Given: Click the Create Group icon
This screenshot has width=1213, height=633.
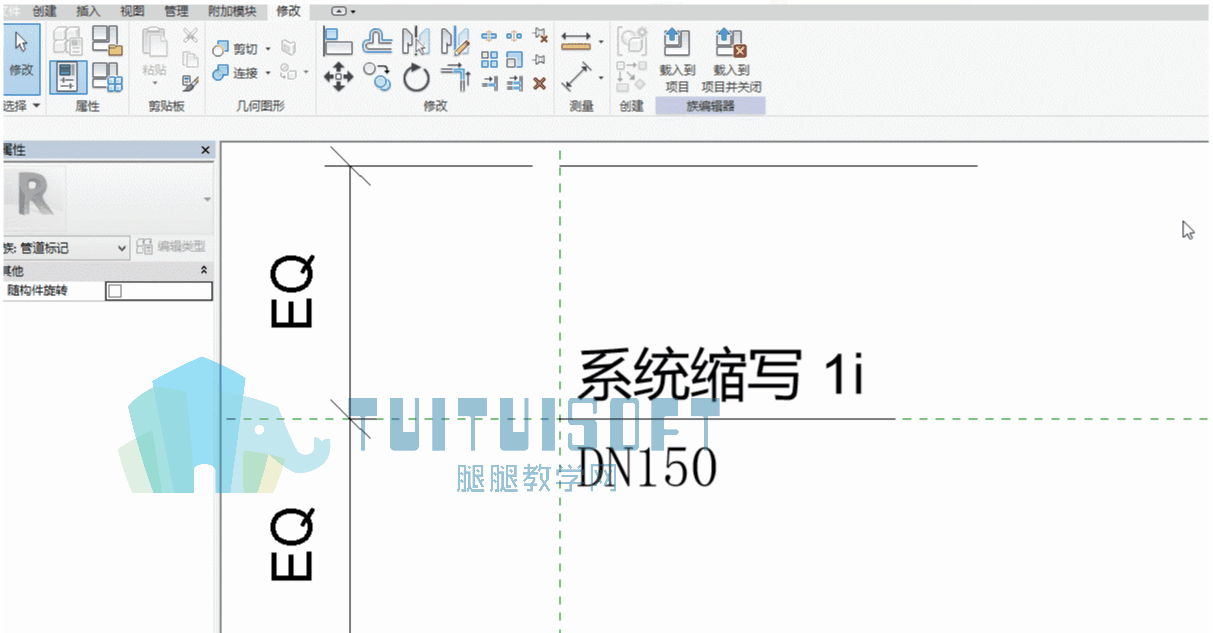Looking at the screenshot, I should [631, 41].
